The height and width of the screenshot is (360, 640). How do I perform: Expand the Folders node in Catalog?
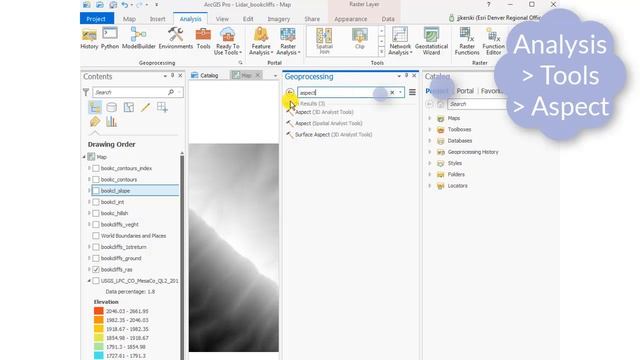[429, 174]
